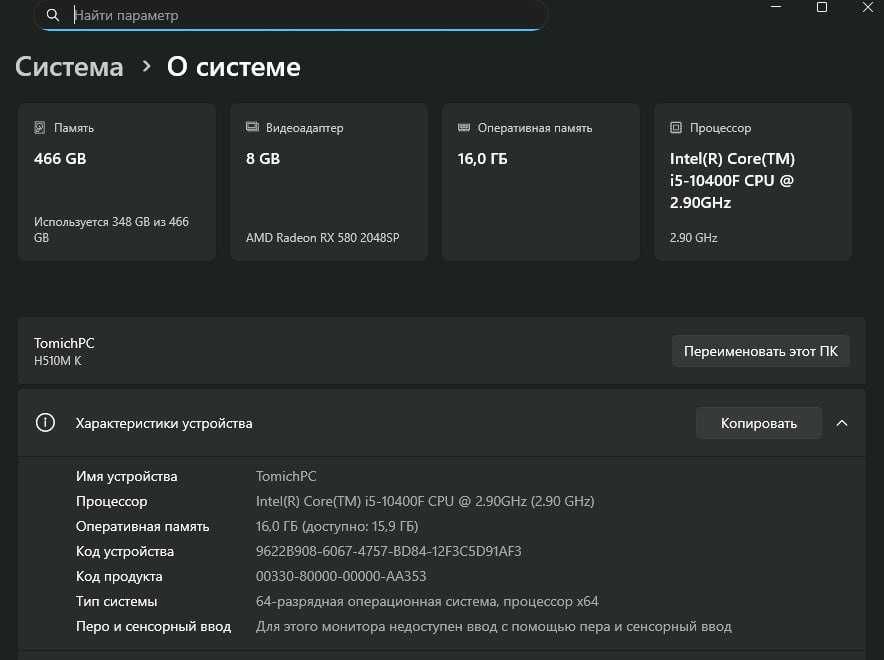Open the "Память" 466 GB card
This screenshot has height=660, width=884.
point(117,181)
